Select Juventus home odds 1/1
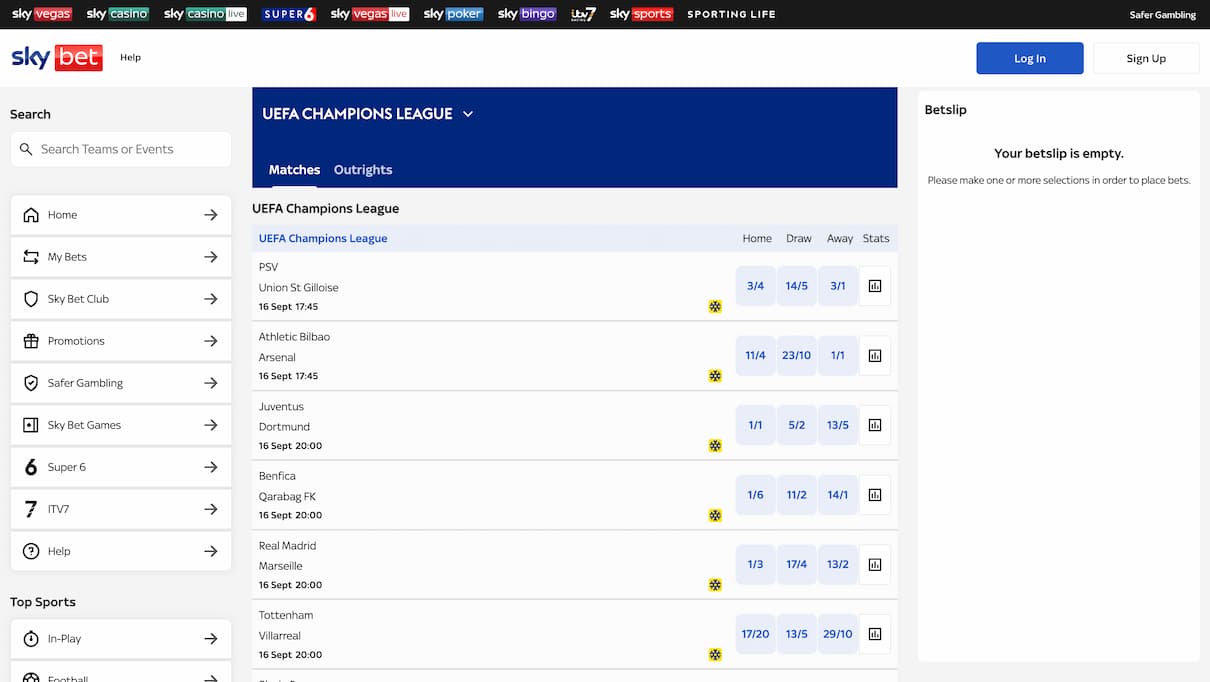The height and width of the screenshot is (682, 1210). pyautogui.click(x=755, y=425)
